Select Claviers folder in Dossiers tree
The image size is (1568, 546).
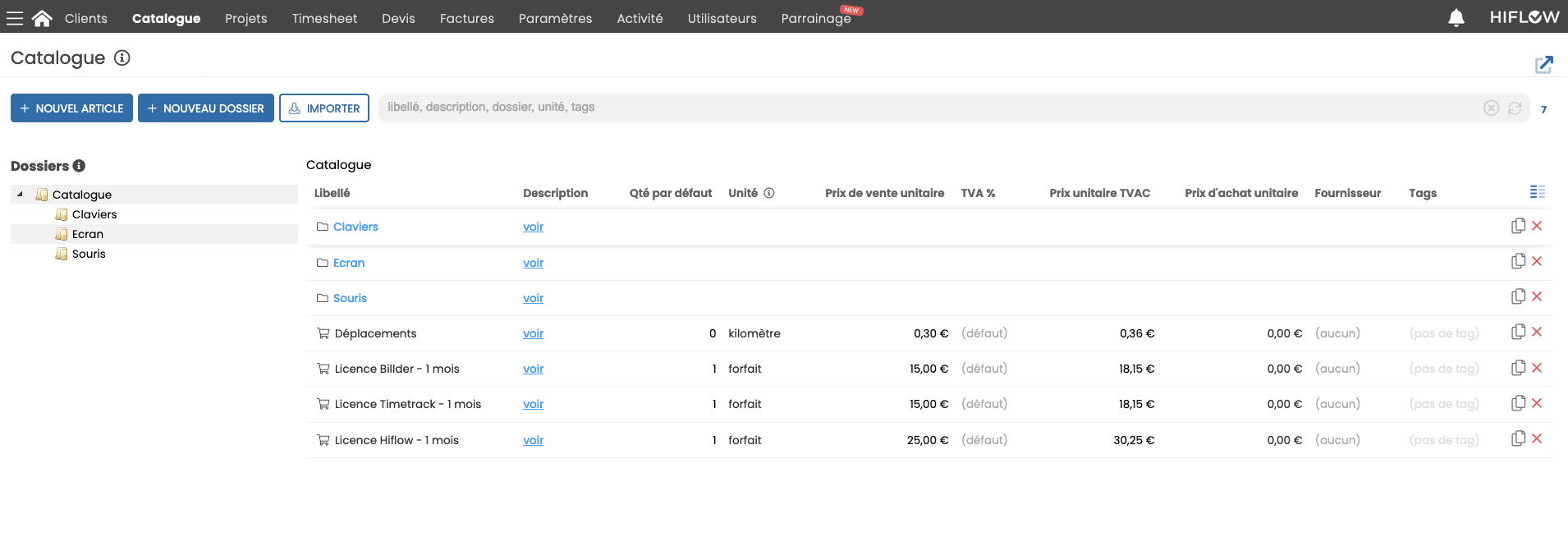click(94, 214)
